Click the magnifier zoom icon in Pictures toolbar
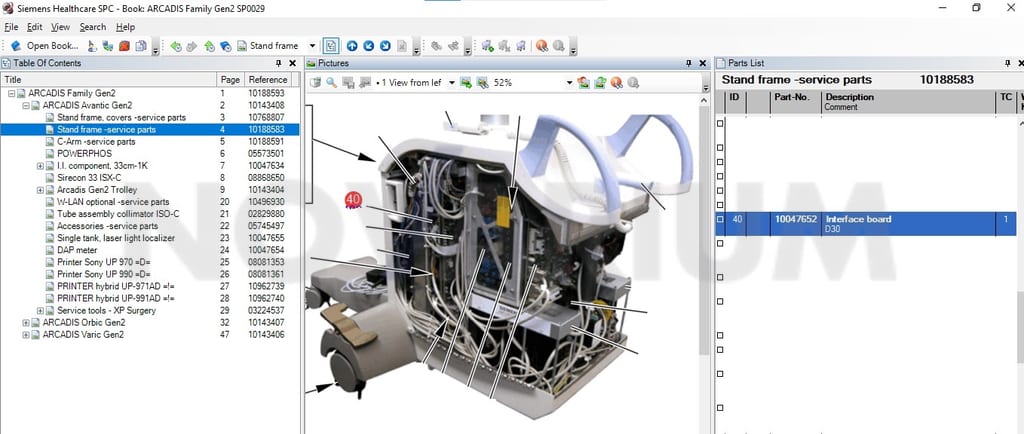 click(x=332, y=83)
